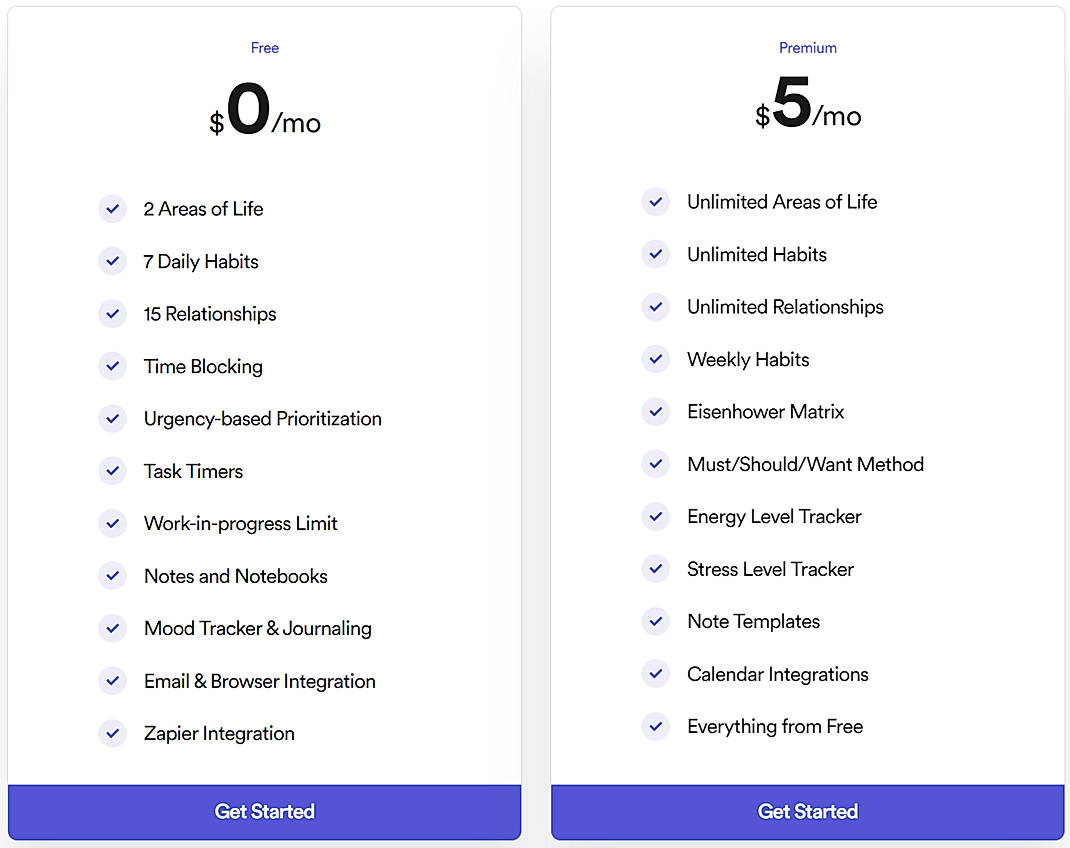Click the checkmark beside Unlimited Areas of Life
Image resolution: width=1070 pixels, height=848 pixels.
[x=656, y=202]
